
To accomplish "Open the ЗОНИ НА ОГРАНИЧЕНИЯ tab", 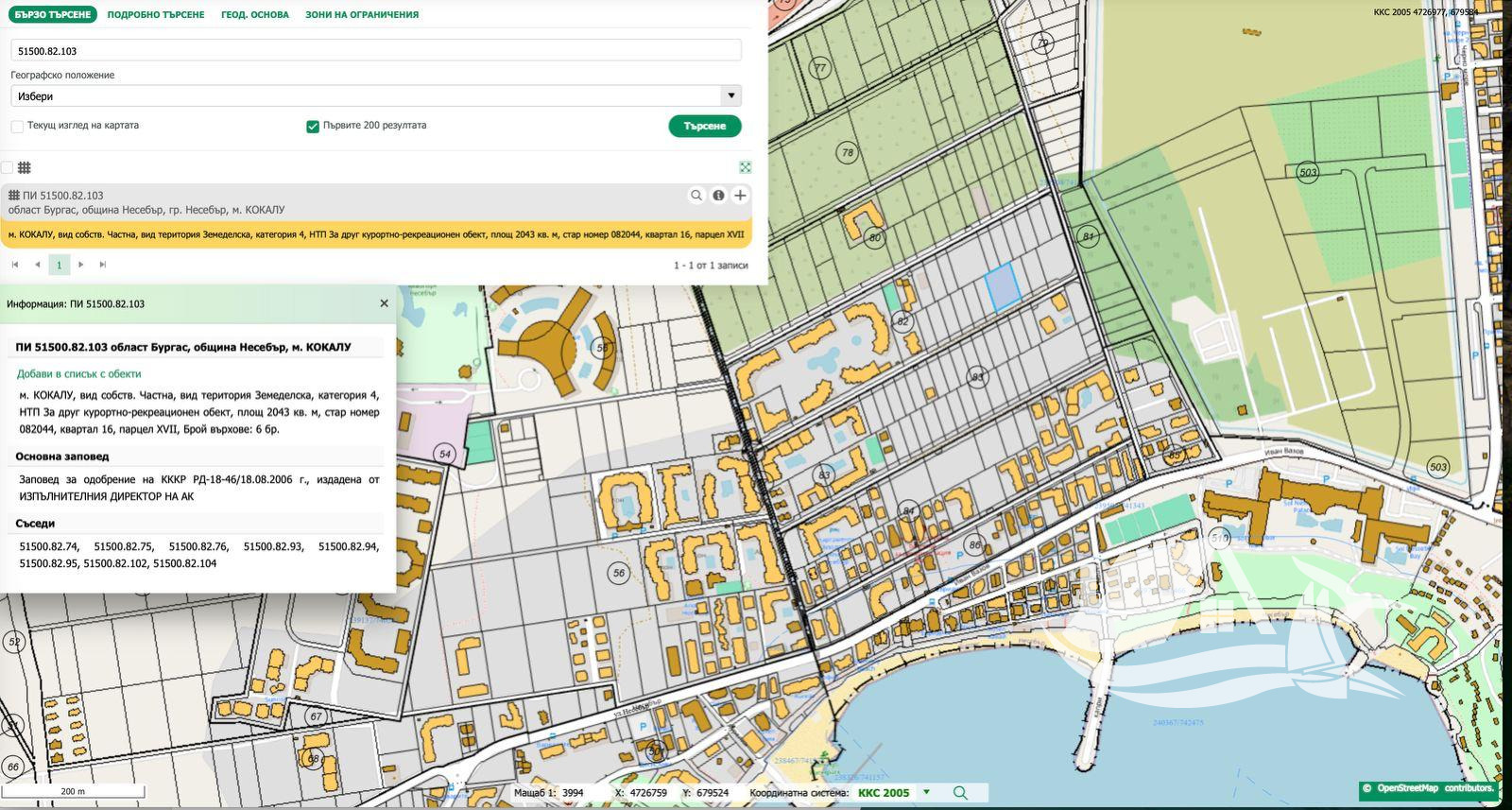I will (x=362, y=14).
